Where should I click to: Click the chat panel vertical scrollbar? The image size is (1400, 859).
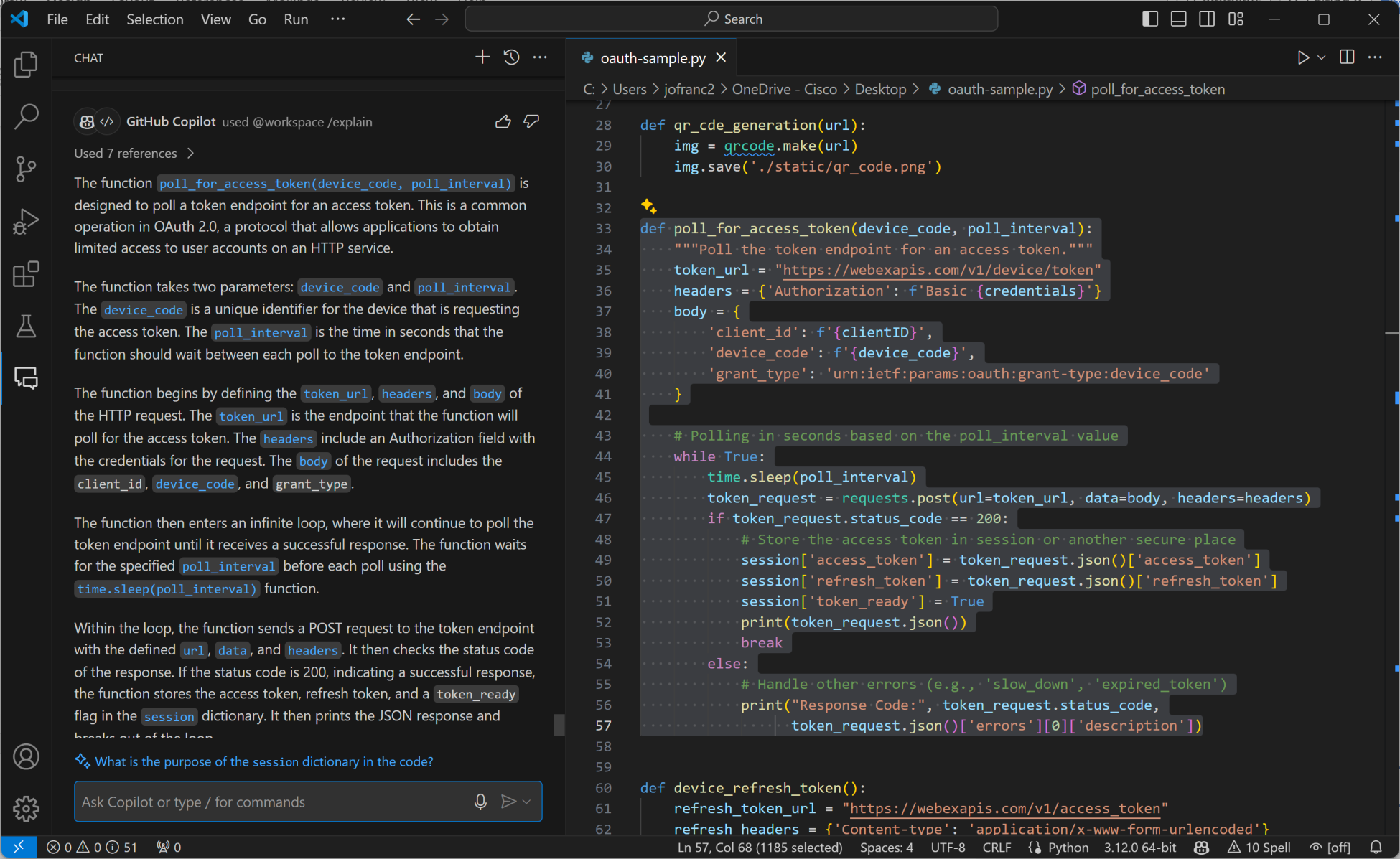tap(559, 725)
